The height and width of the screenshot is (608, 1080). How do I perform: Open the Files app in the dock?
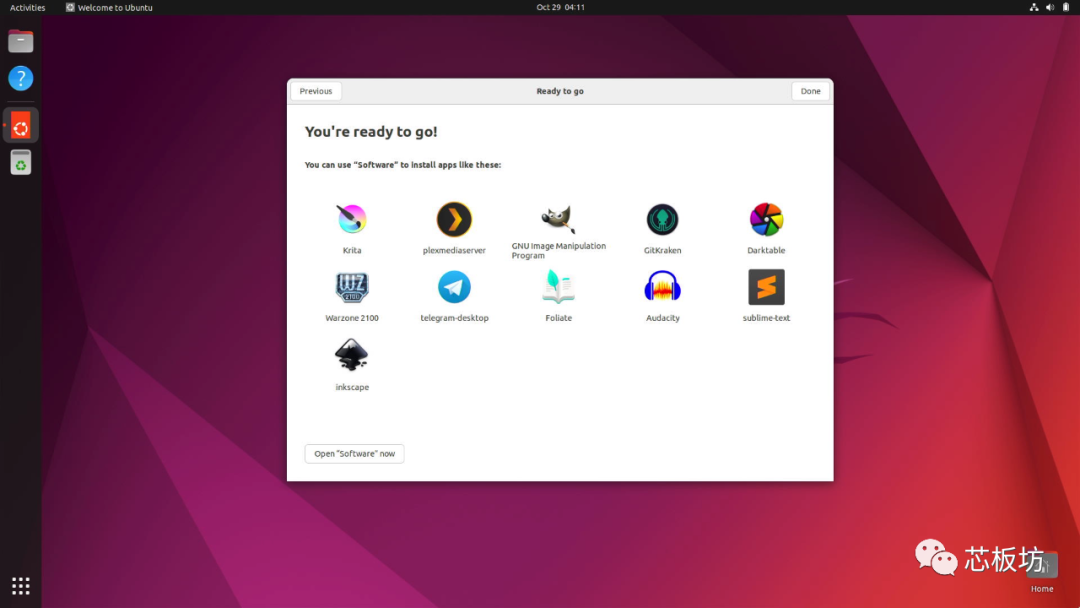[x=21, y=41]
